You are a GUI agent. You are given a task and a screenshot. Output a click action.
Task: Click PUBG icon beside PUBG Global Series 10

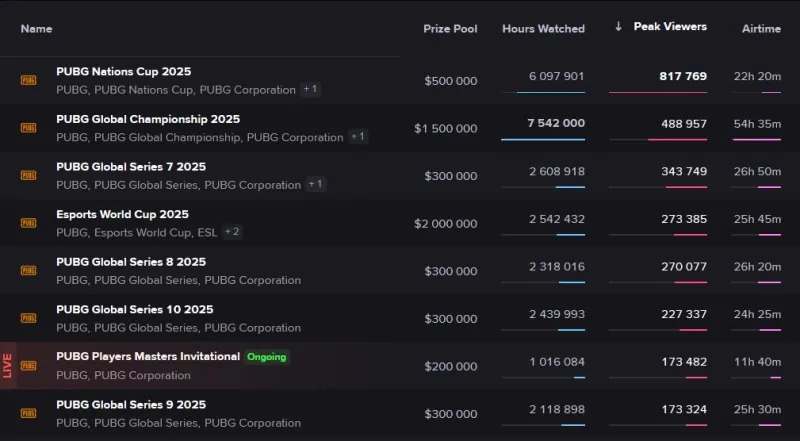coord(28,318)
